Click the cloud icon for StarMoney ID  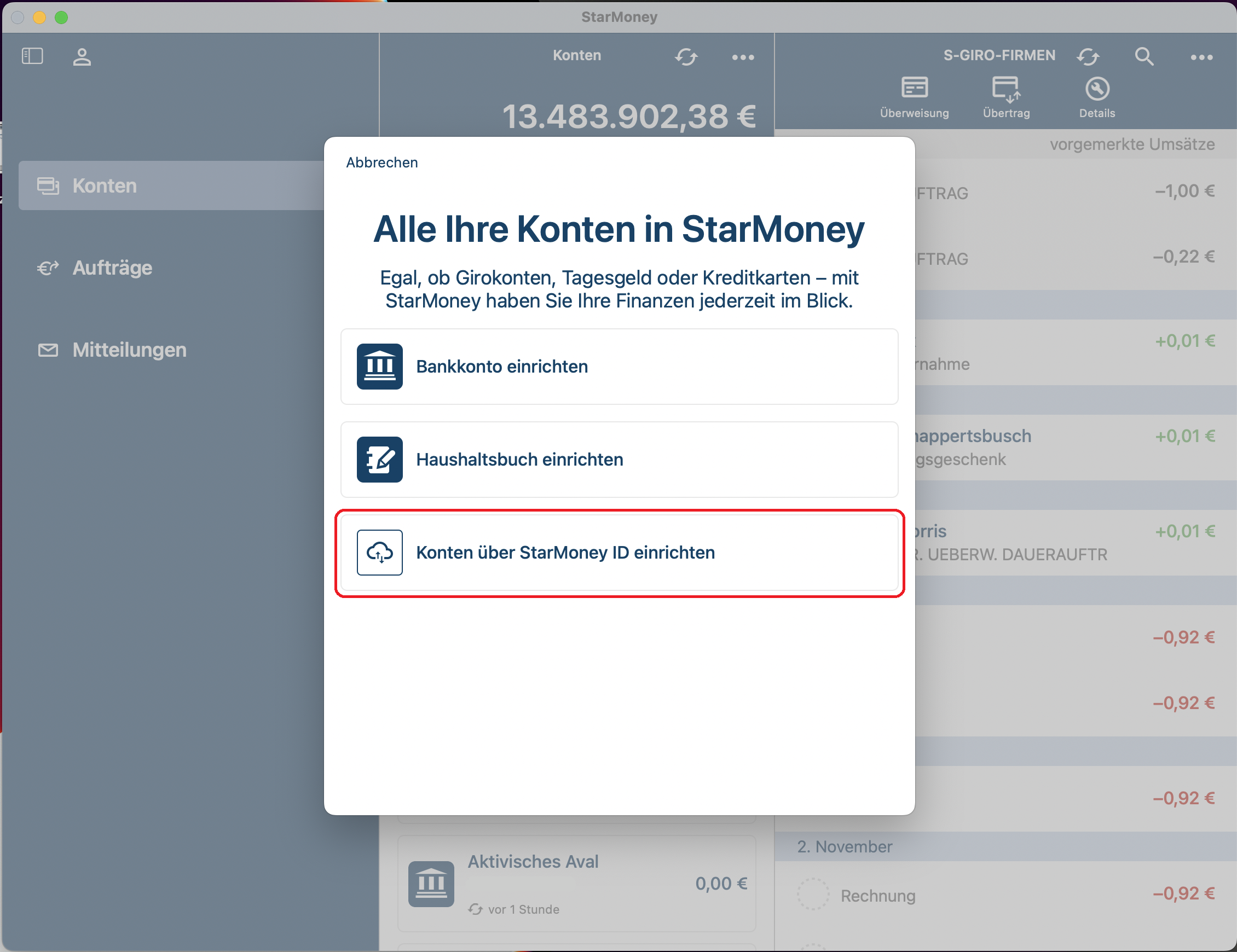pyautogui.click(x=379, y=552)
